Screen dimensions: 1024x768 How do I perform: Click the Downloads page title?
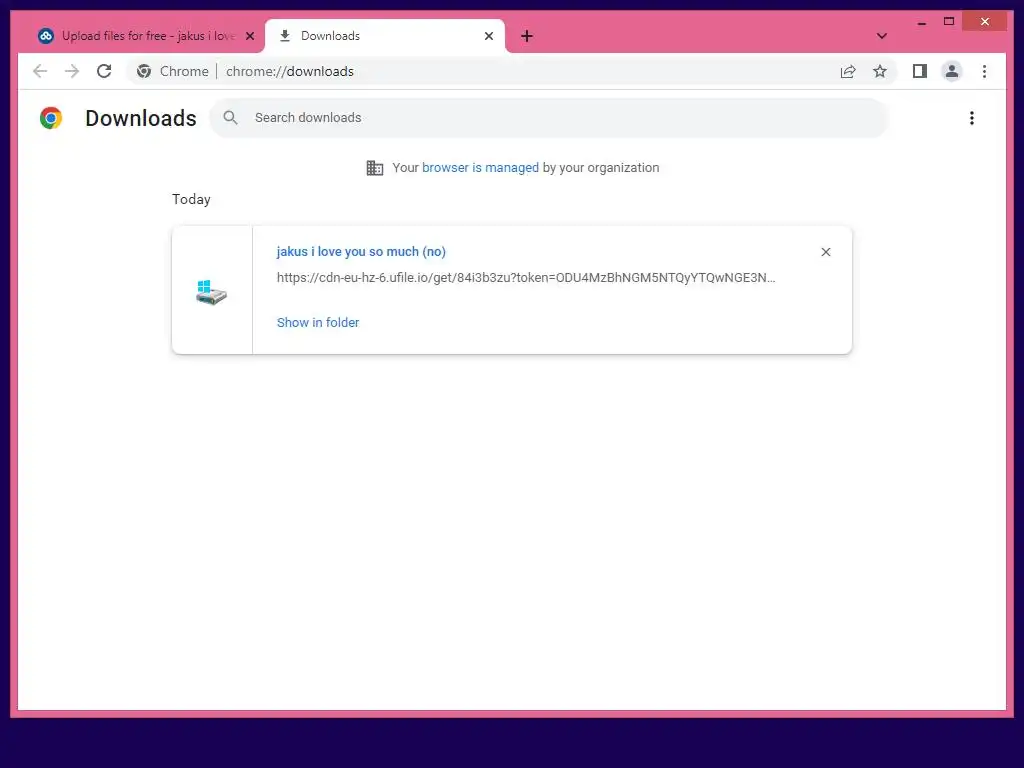click(x=141, y=118)
